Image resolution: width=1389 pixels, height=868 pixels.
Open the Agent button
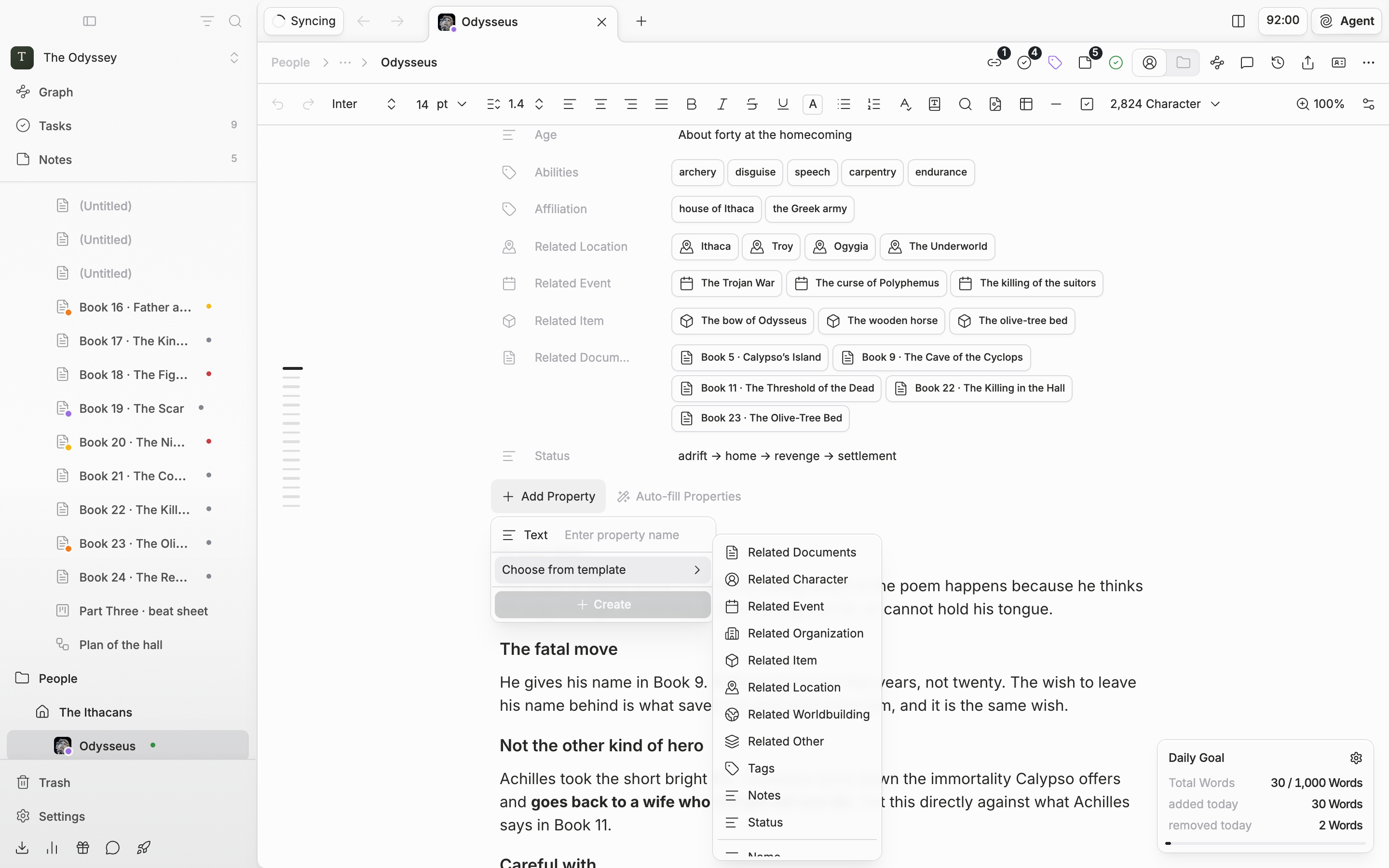[x=1347, y=21]
